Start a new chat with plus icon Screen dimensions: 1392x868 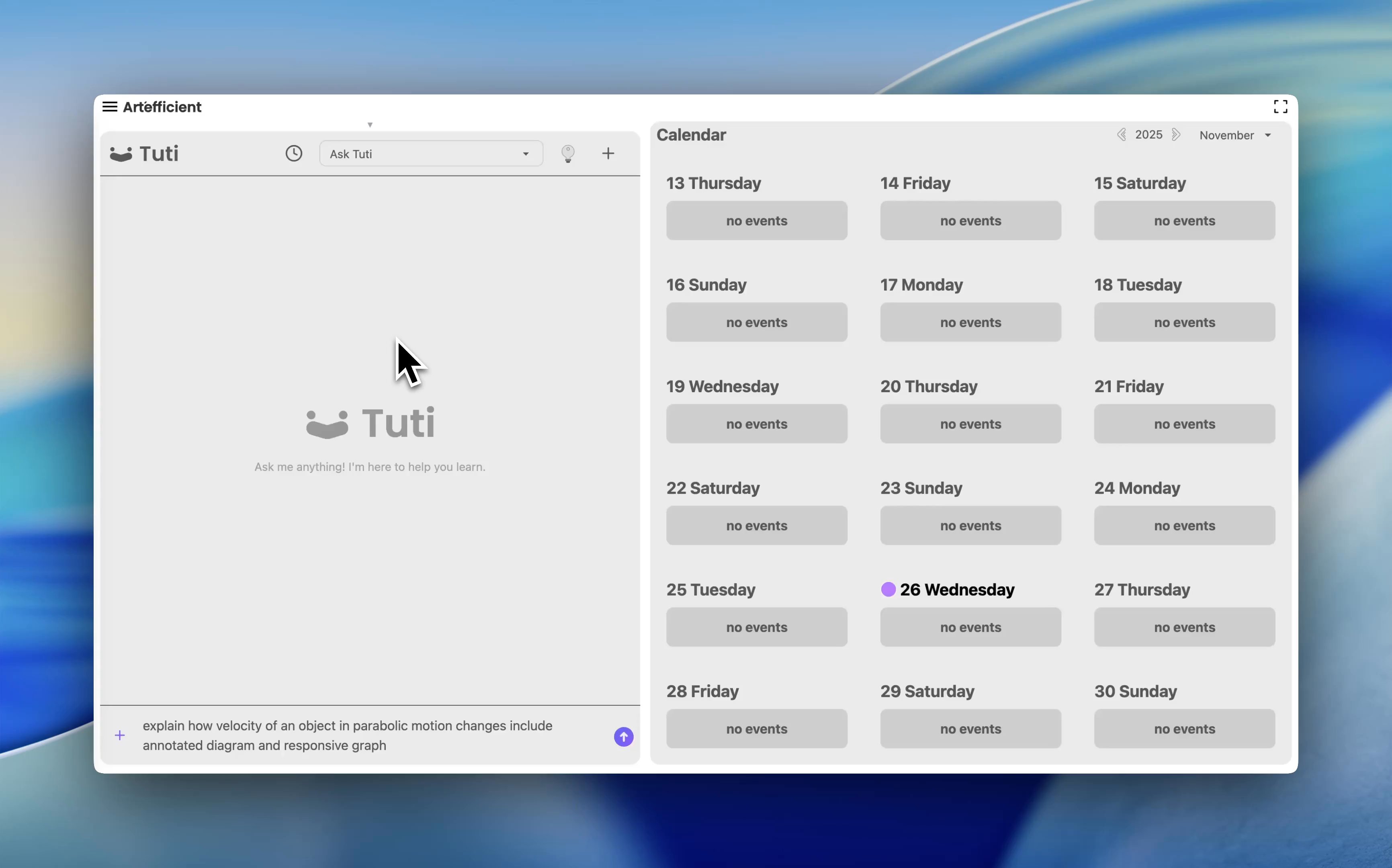[608, 153]
